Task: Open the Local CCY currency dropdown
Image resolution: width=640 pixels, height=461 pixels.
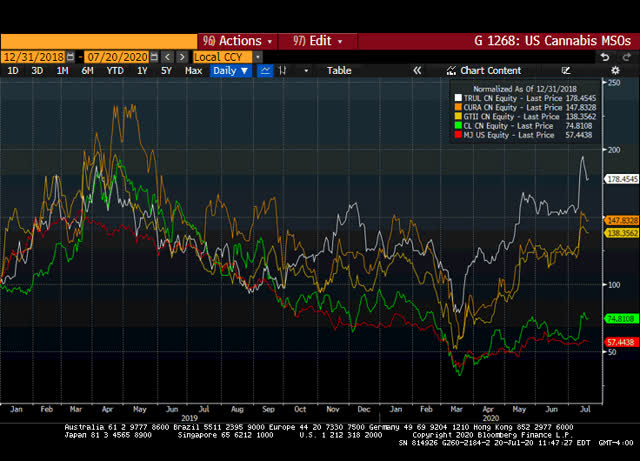Action: point(223,57)
